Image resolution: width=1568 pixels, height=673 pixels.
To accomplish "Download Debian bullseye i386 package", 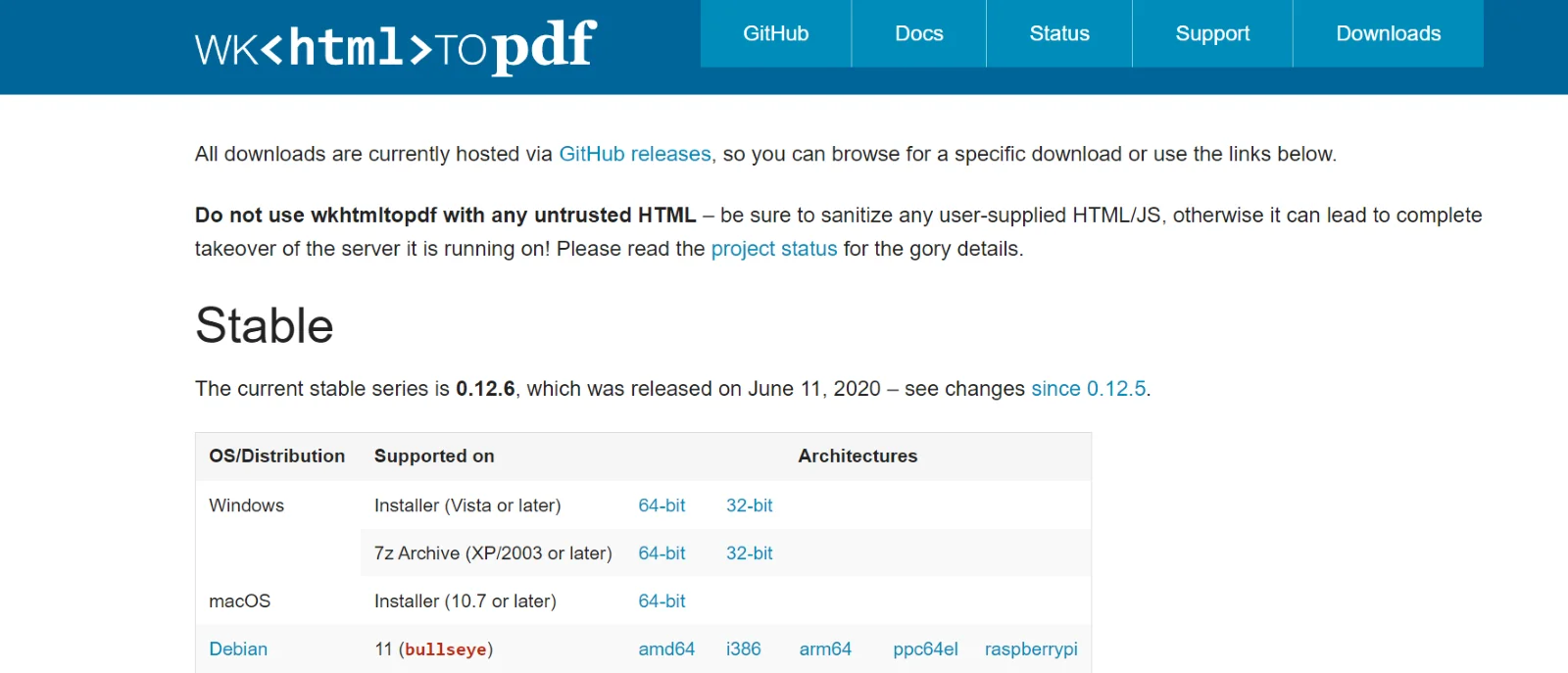I will coord(743,649).
